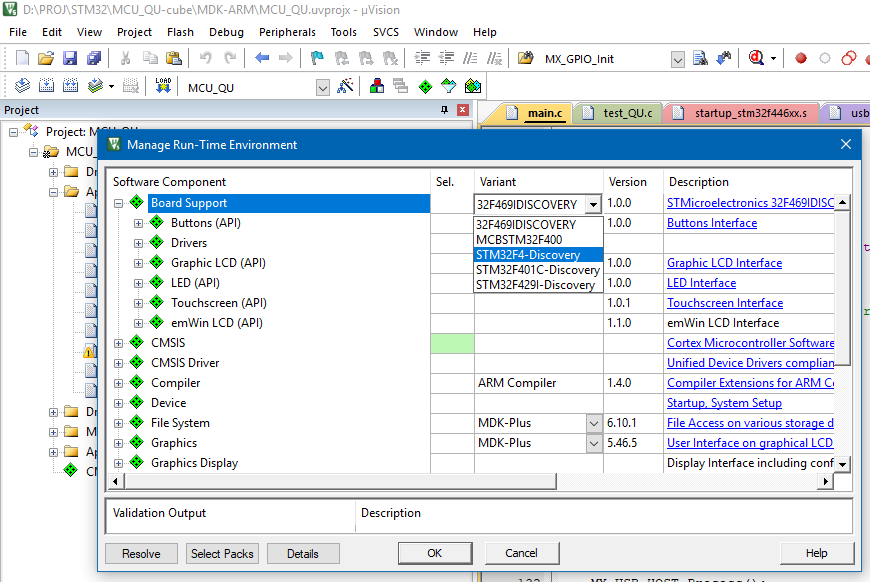Open the MX_GPIO_Init find box dropdown arrow
870x582 pixels.
677,59
